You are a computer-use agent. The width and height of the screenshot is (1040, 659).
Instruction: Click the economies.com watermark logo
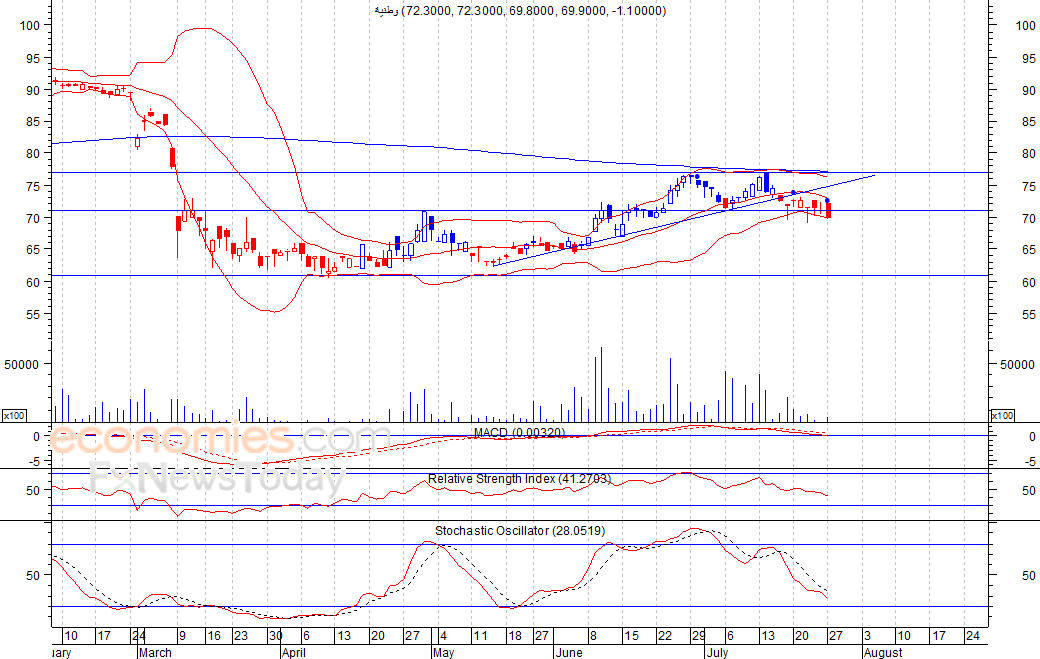pos(220,439)
